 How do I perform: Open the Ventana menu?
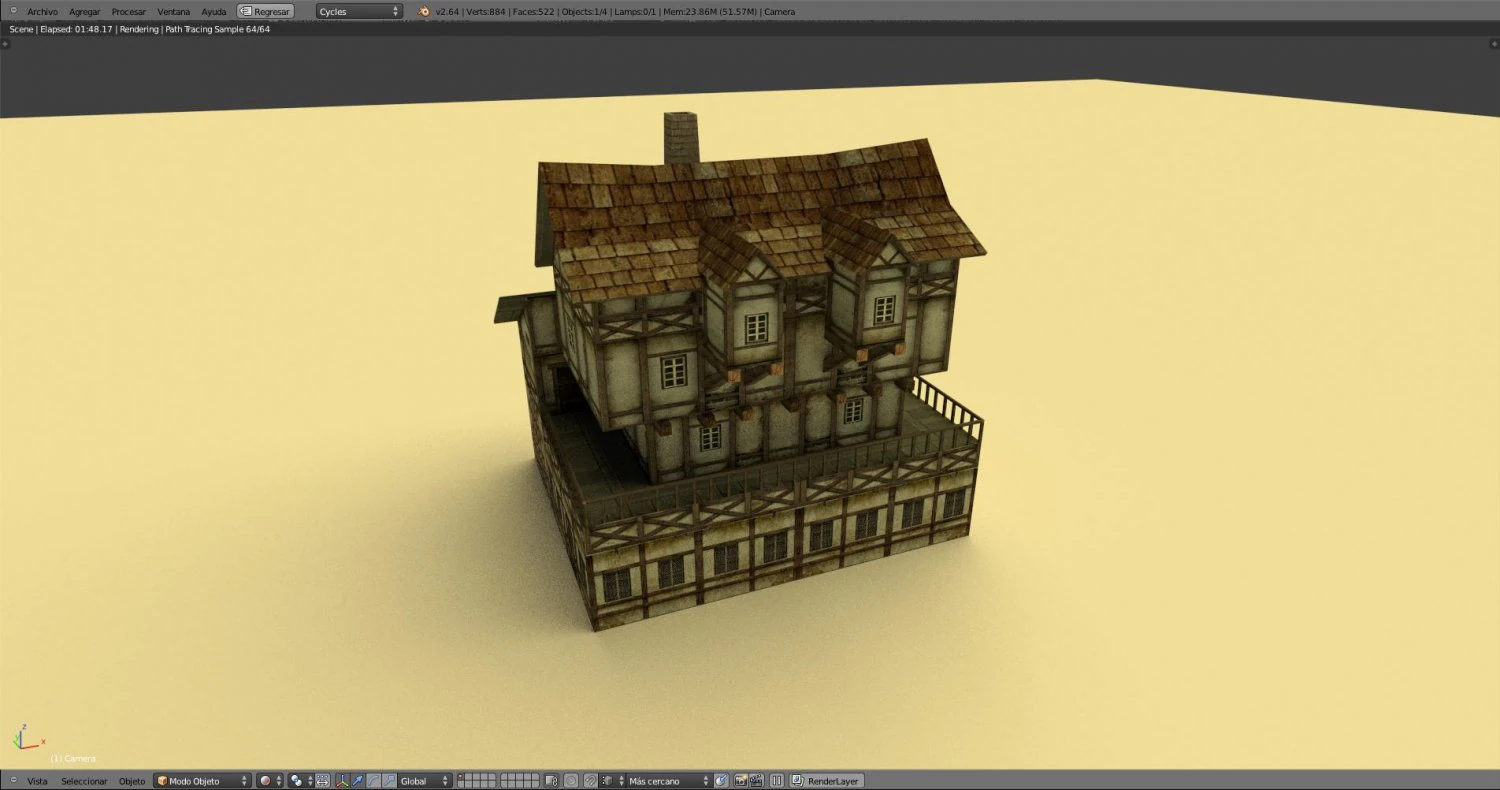click(x=173, y=11)
